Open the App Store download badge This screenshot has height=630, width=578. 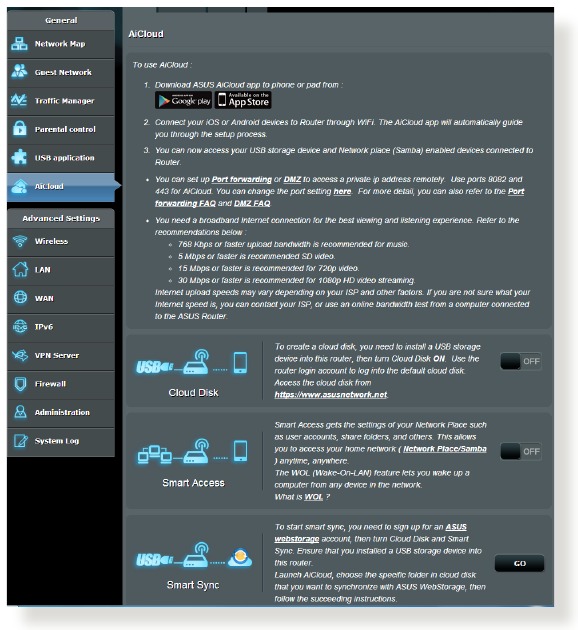point(243,100)
